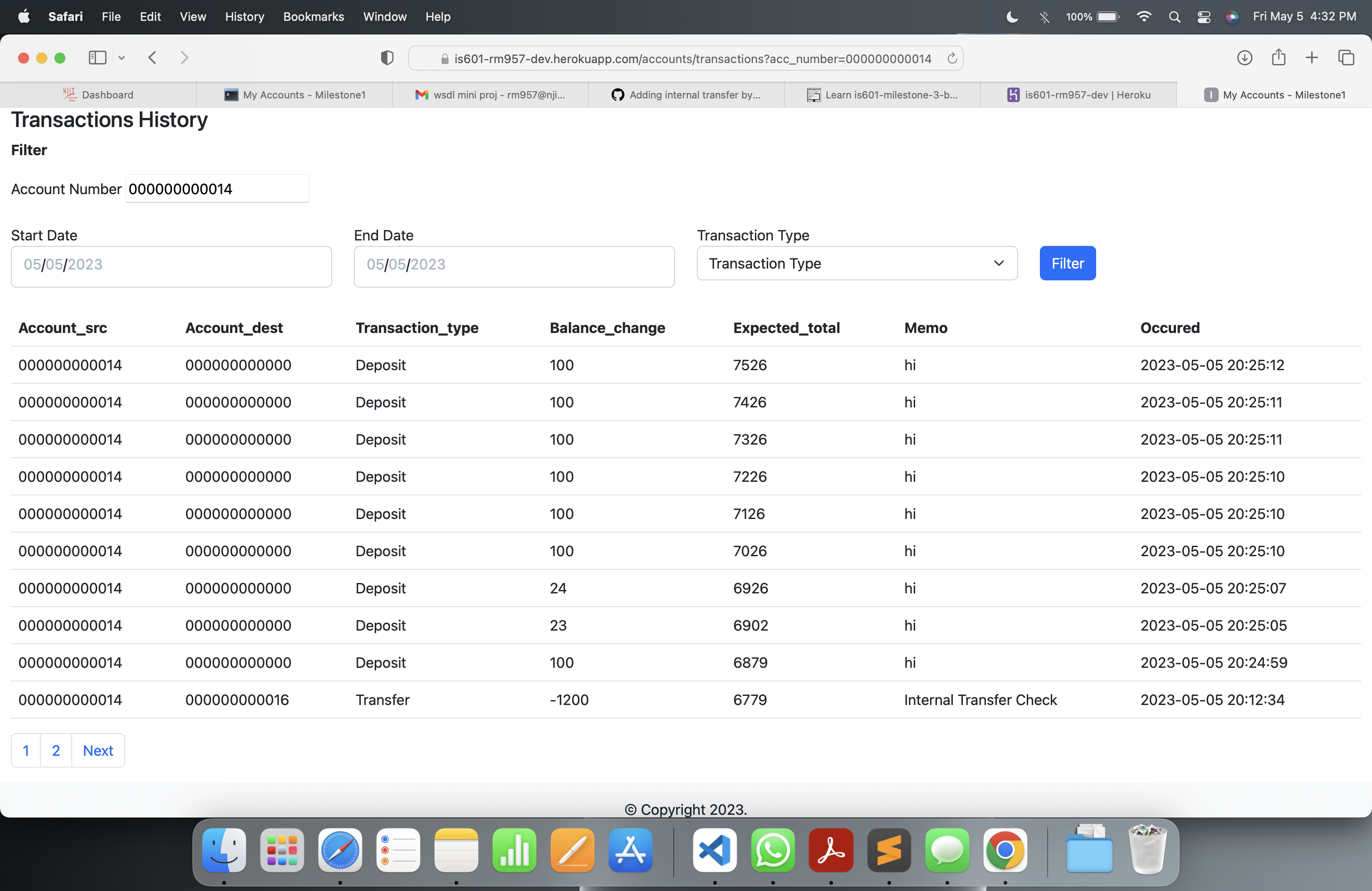Click the Internal Transfer Check memo cell
Screen dimensions: 1372x891
click(980, 700)
